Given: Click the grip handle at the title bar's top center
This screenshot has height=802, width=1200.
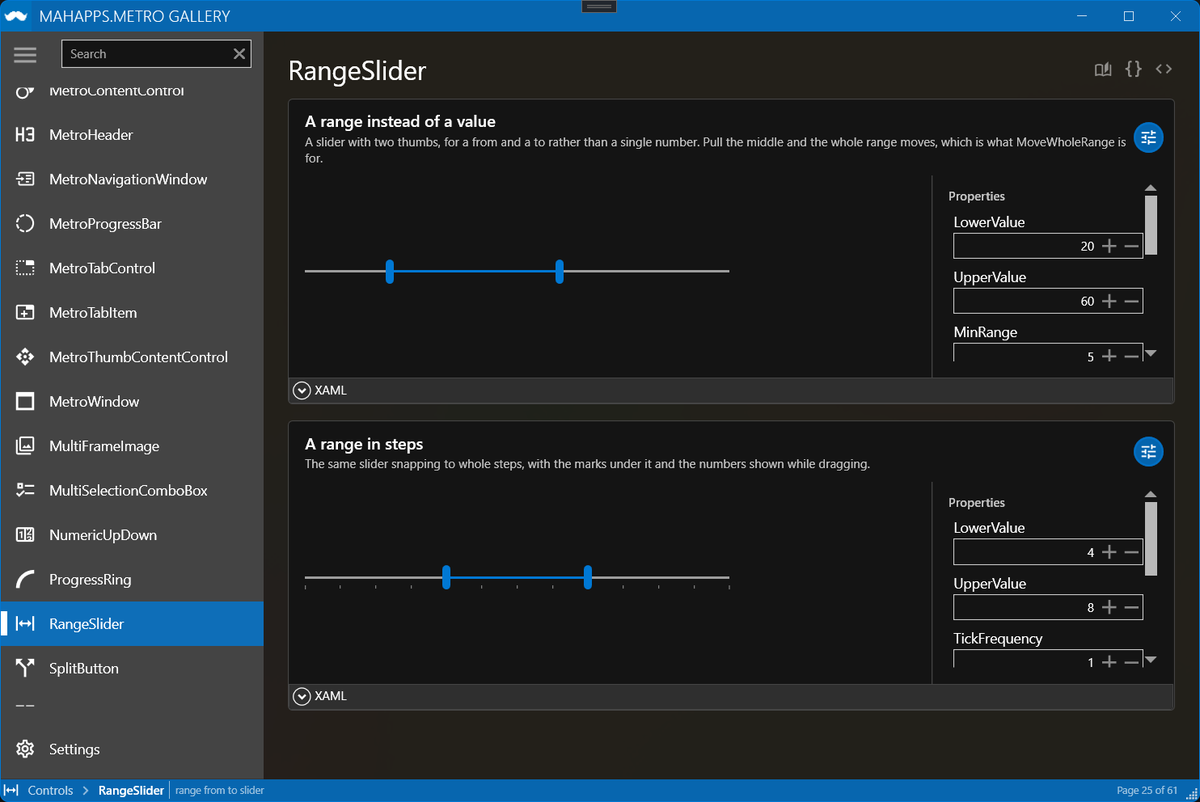Looking at the screenshot, I should [x=599, y=6].
